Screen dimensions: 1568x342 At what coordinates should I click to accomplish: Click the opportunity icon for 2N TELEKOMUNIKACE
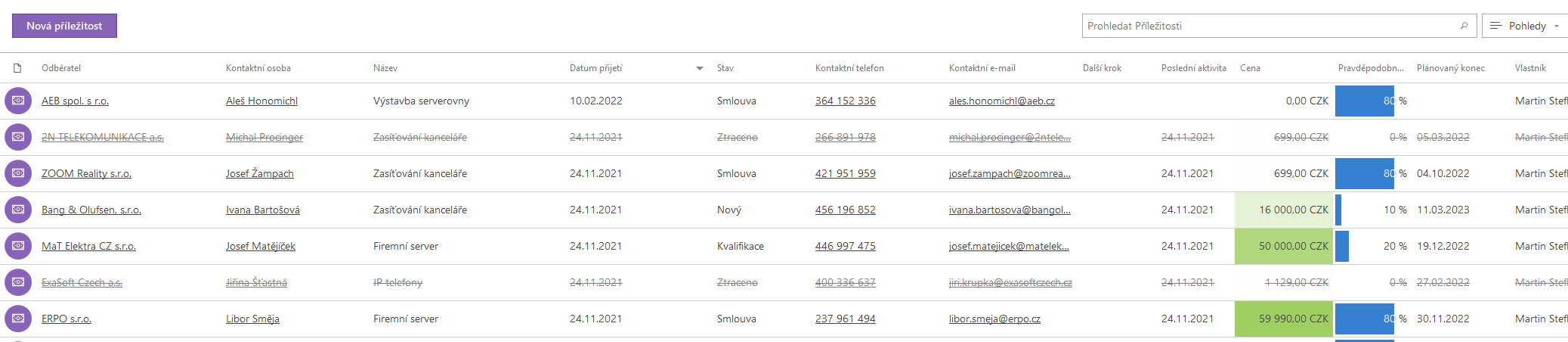click(18, 137)
